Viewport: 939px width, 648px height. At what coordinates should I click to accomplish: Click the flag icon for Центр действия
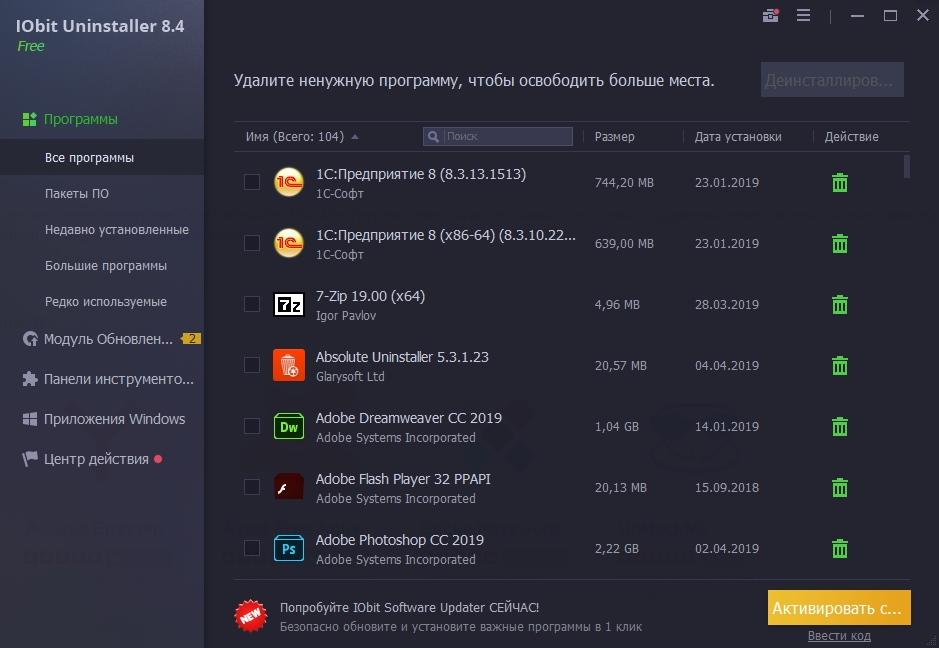pyautogui.click(x=30, y=459)
